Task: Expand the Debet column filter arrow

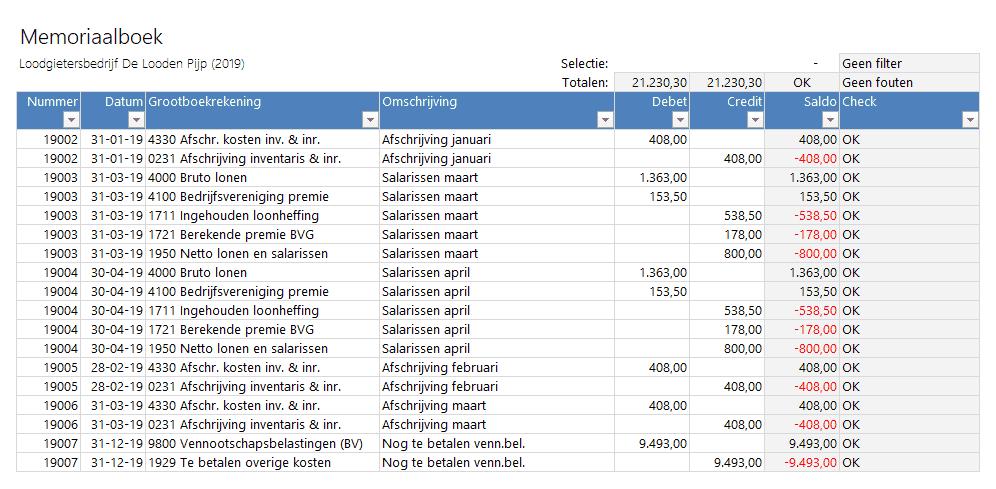Action: pos(678,120)
